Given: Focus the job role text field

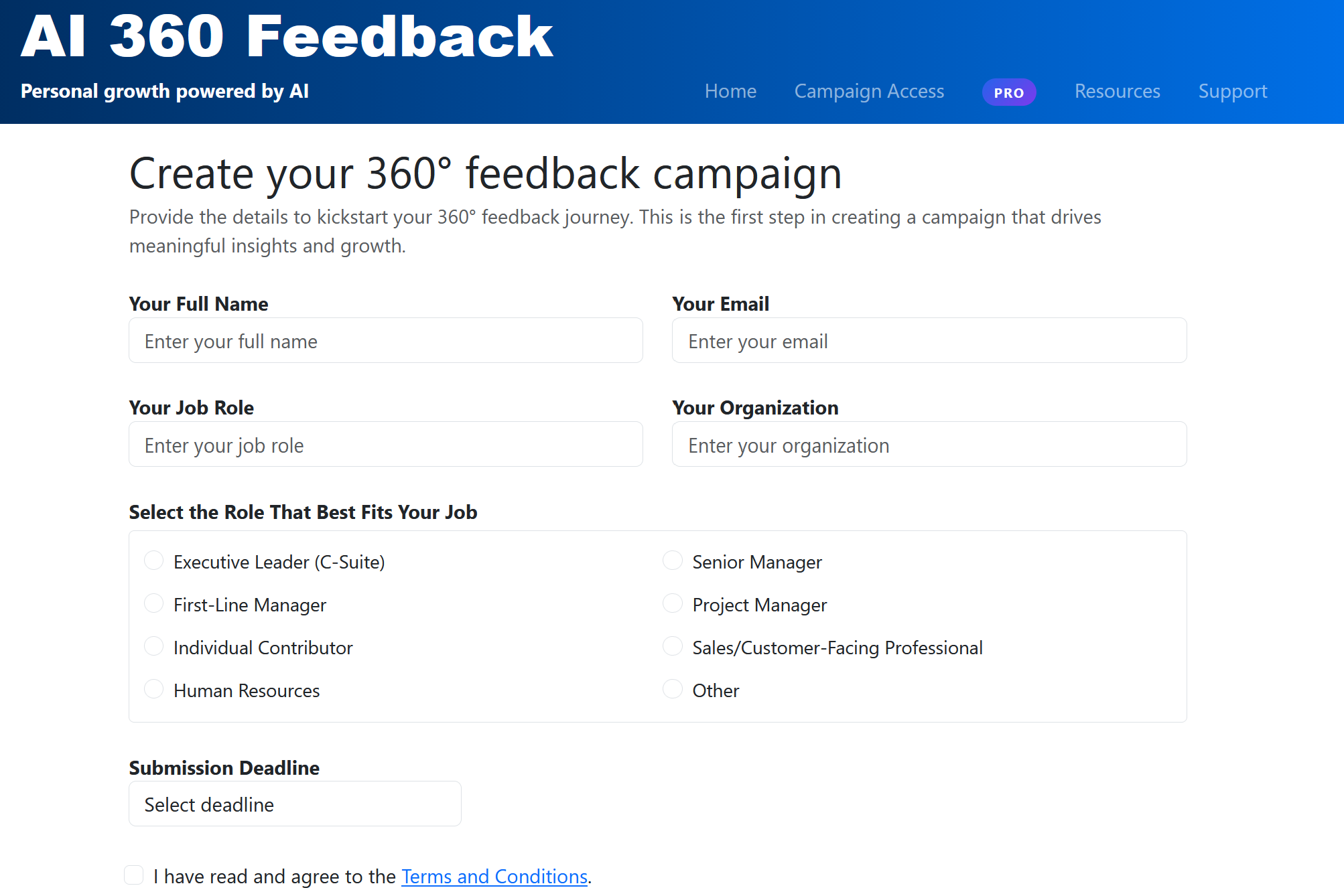Looking at the screenshot, I should point(385,444).
